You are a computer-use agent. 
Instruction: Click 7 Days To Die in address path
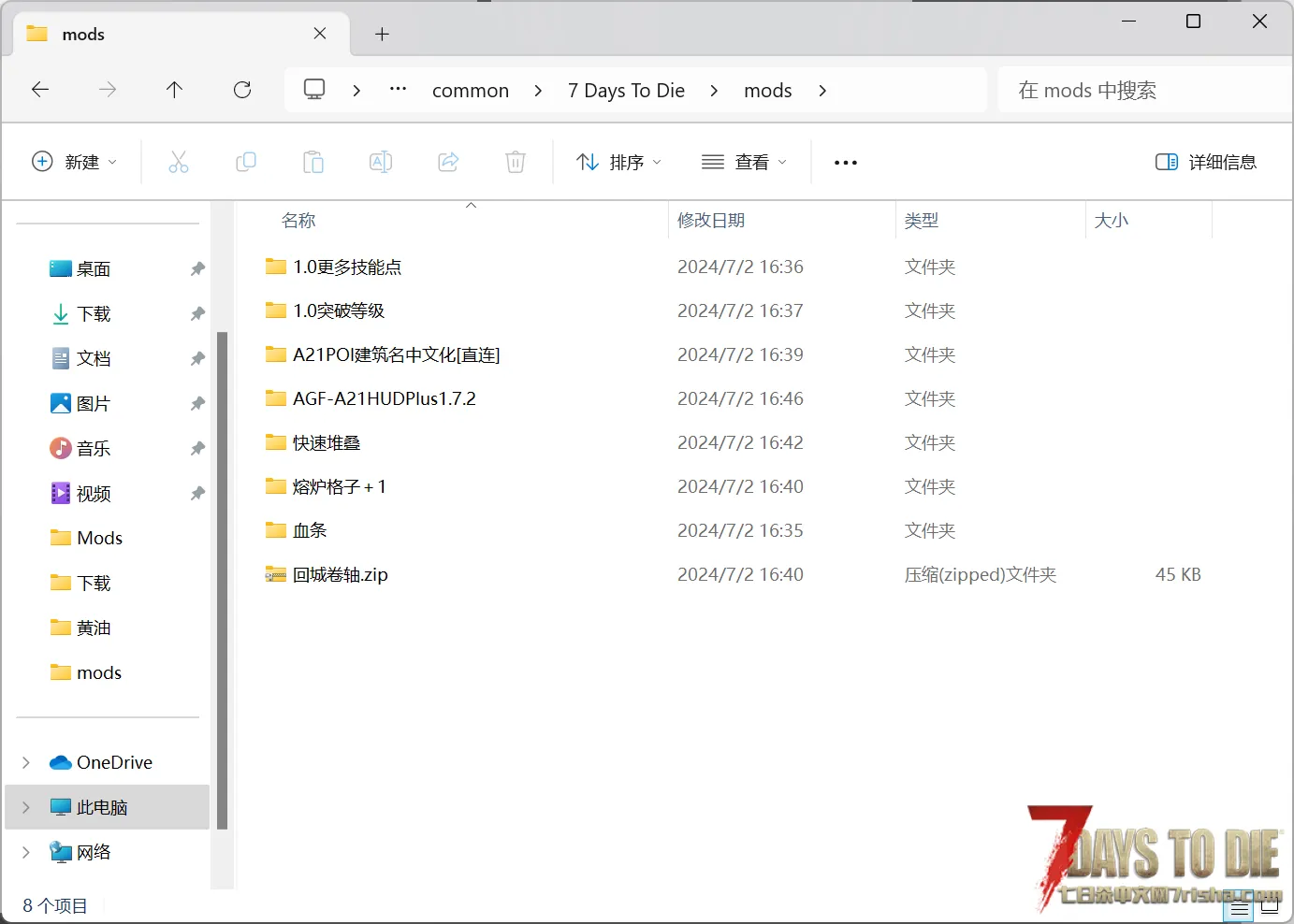[626, 91]
